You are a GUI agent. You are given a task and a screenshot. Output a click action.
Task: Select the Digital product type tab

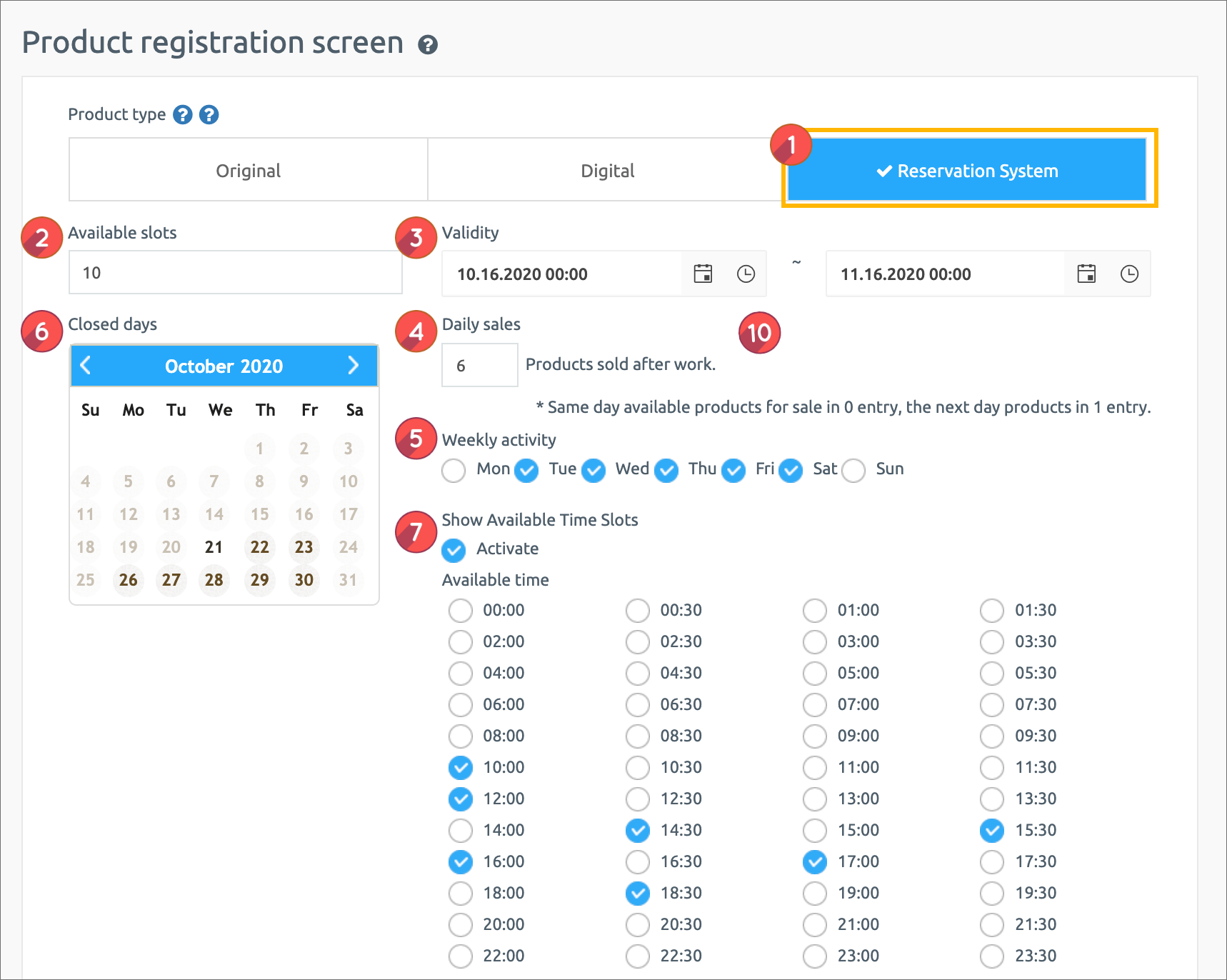(x=607, y=170)
